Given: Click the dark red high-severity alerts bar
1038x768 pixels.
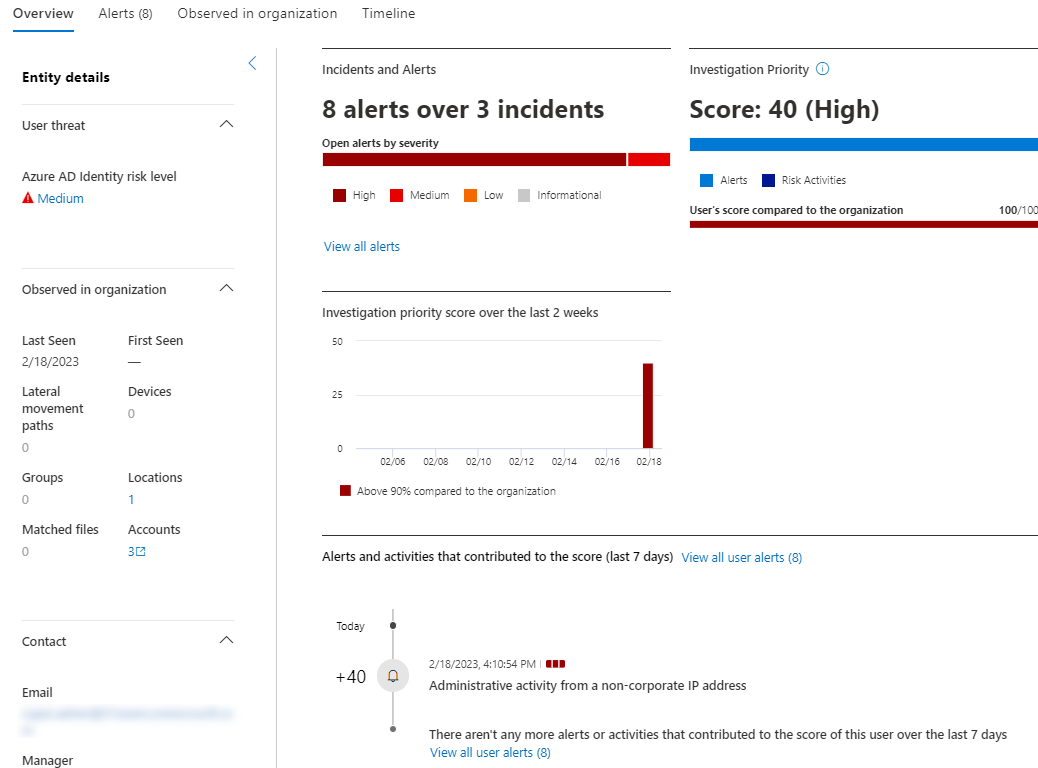Looking at the screenshot, I should [474, 160].
